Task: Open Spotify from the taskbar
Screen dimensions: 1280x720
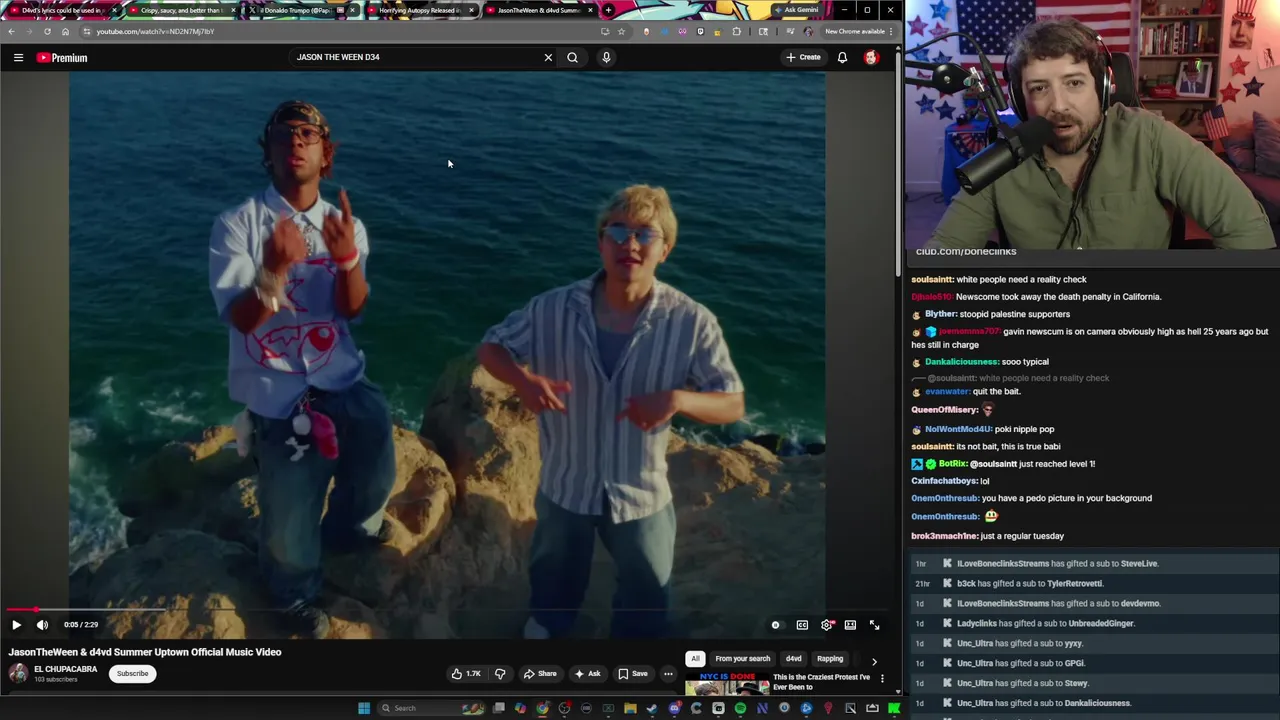Action: 740,708
